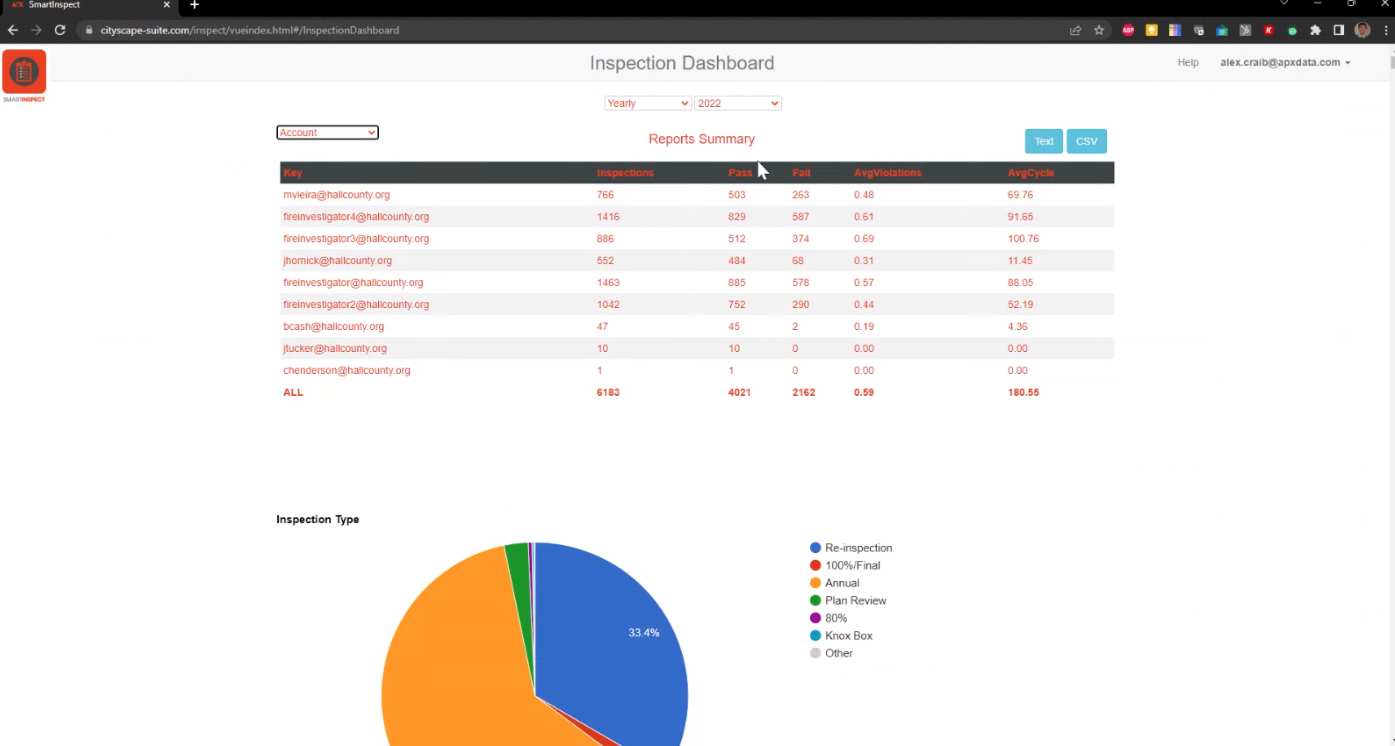The image size is (1395, 746).
Task: Export the summary using the CSV button
Action: pos(1086,141)
